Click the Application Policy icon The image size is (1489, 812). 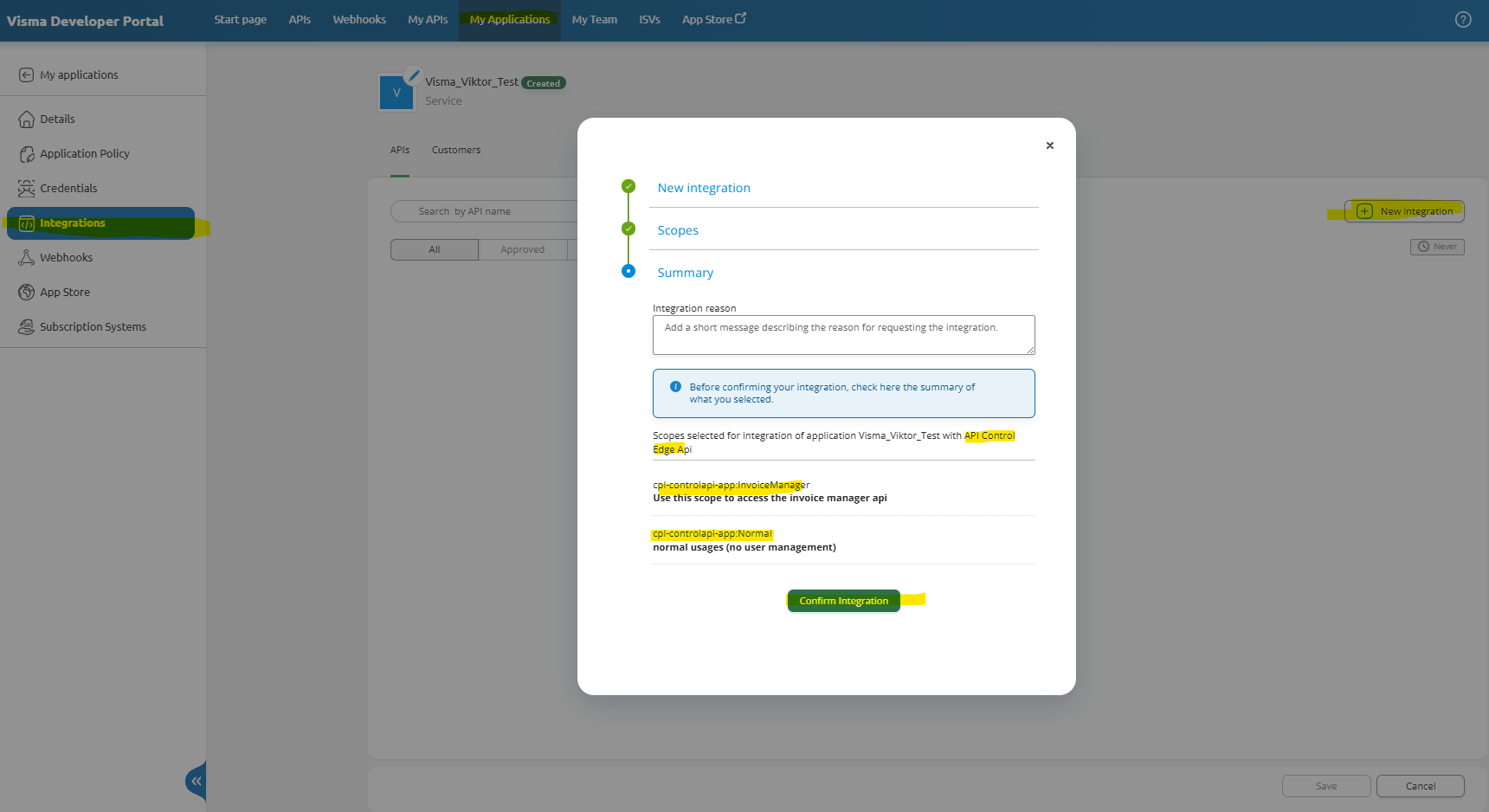click(26, 154)
